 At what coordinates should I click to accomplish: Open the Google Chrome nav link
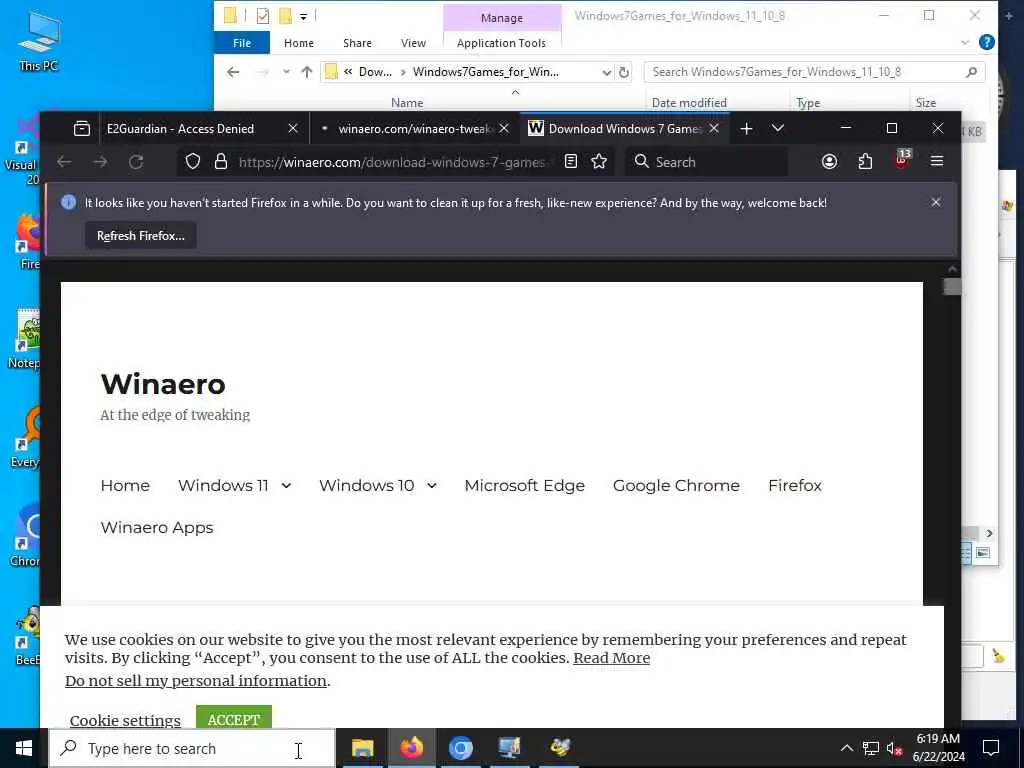(x=676, y=485)
